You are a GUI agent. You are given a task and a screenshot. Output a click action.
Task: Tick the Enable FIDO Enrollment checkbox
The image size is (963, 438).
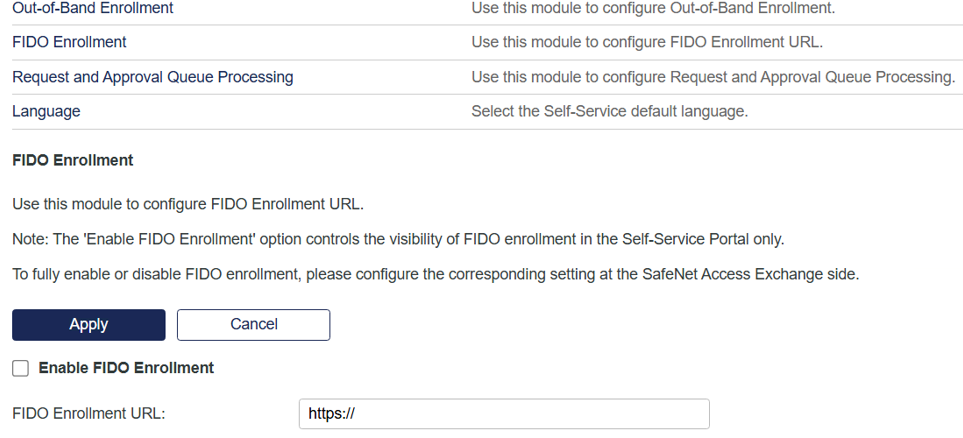click(20, 369)
